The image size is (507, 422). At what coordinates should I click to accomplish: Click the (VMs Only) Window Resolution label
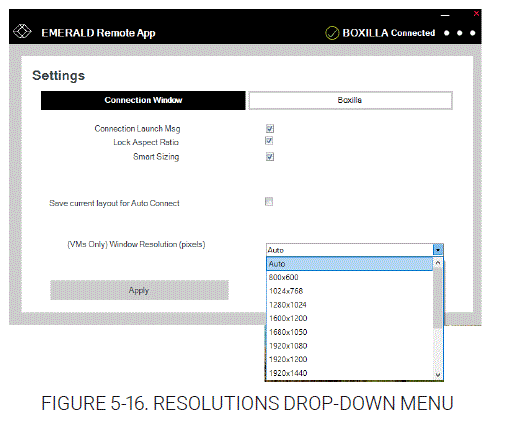(x=136, y=244)
